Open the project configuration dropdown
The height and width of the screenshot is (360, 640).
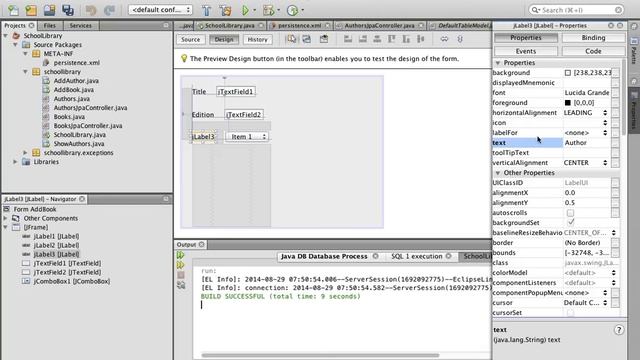coord(160,9)
